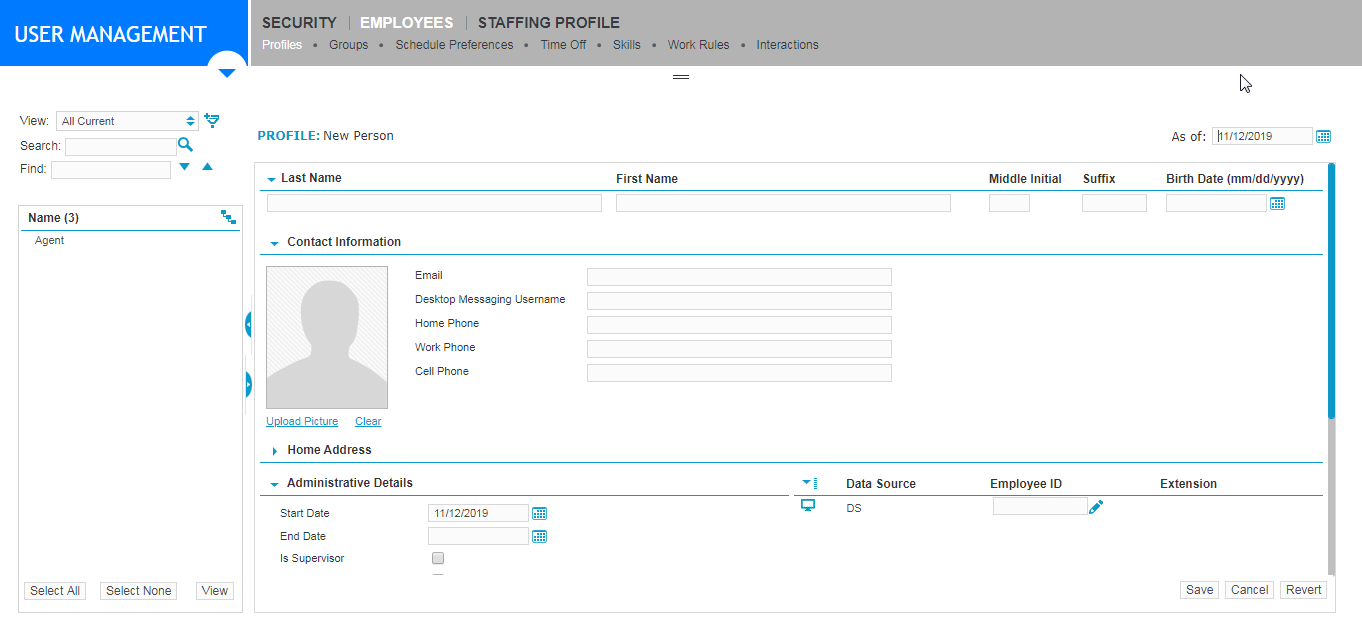Collapse the Contact Information section
1362x620 pixels.
point(274,243)
